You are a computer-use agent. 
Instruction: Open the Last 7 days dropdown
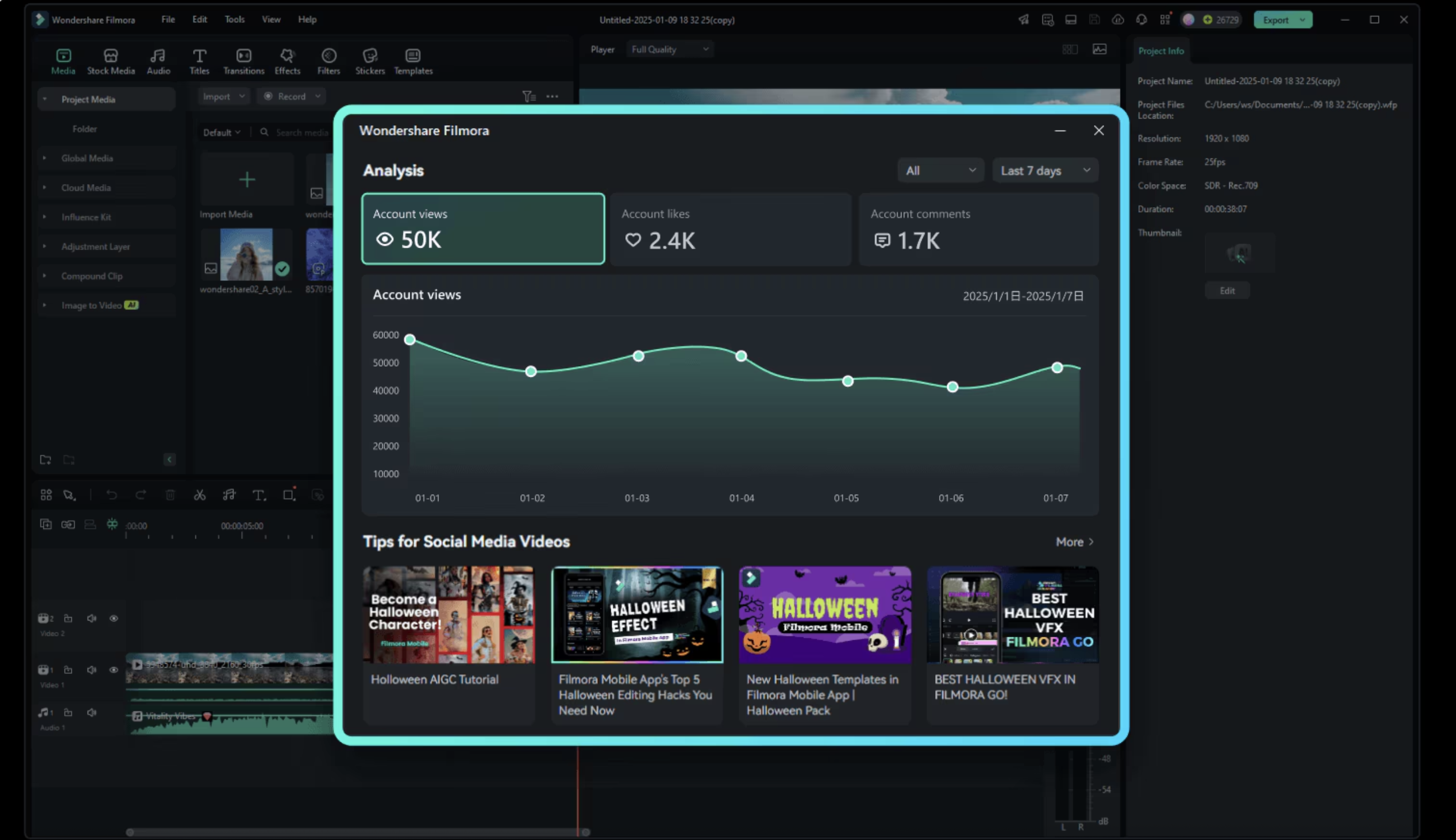pyautogui.click(x=1044, y=171)
